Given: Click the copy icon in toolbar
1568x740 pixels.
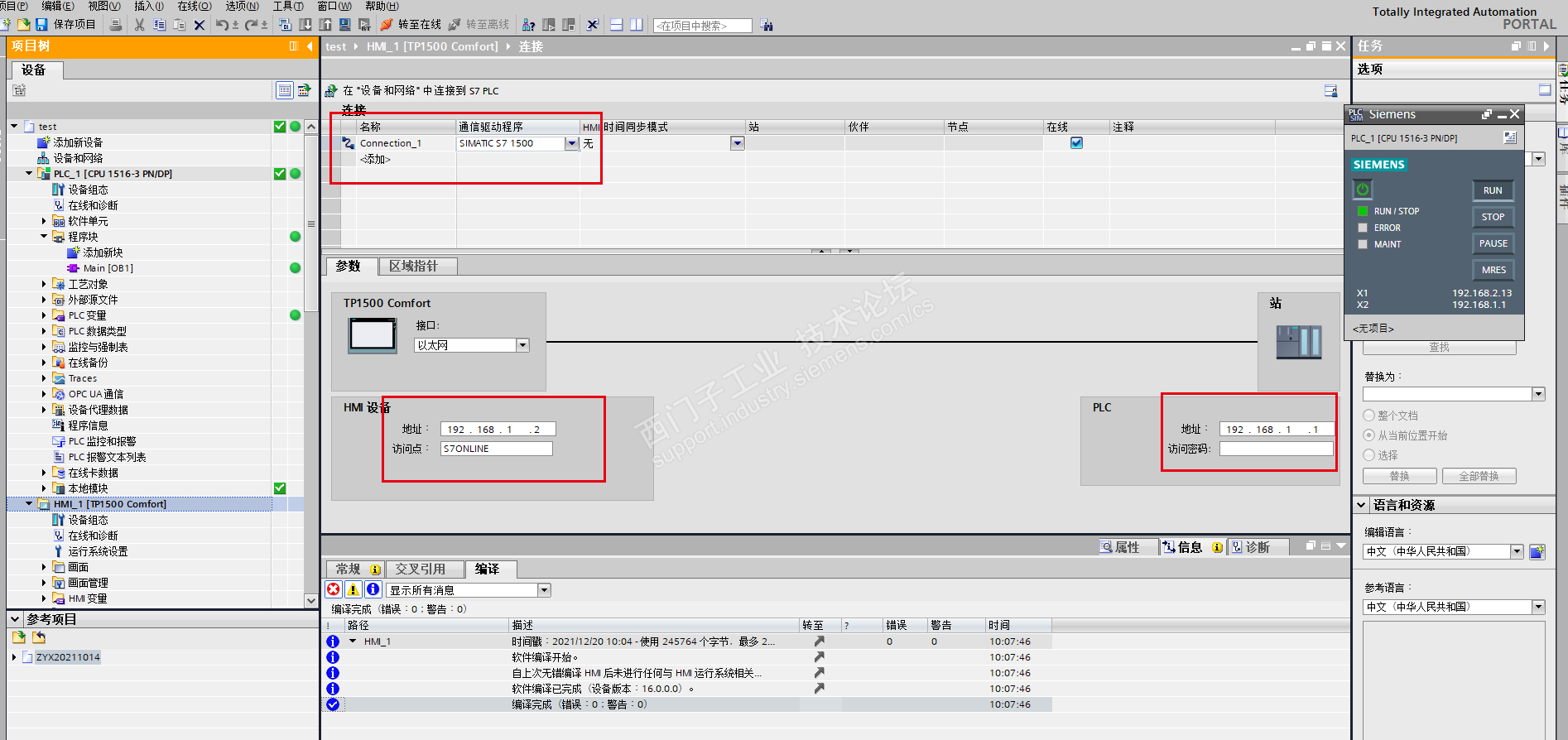Looking at the screenshot, I should (x=160, y=25).
